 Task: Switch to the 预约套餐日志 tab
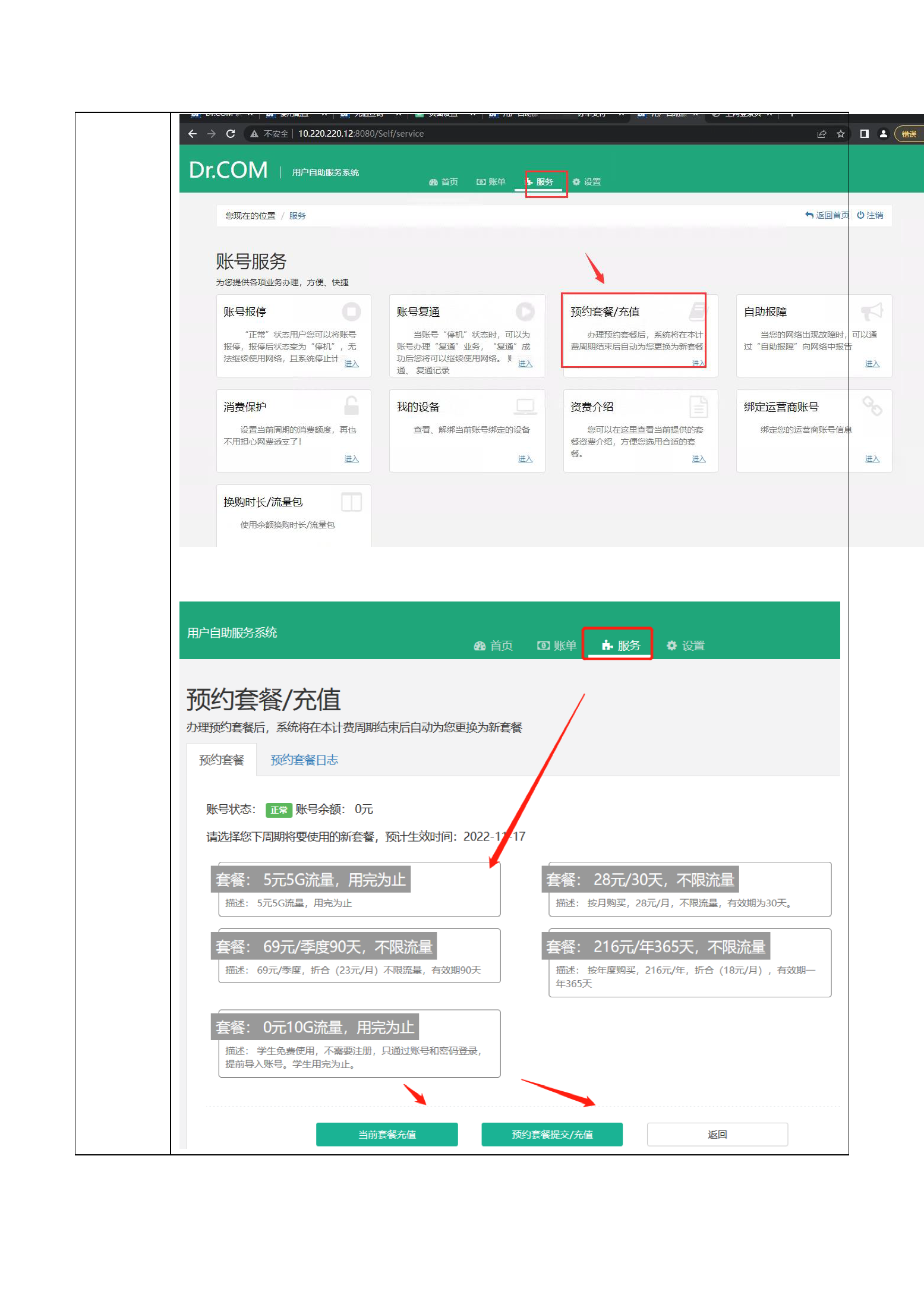[x=304, y=760]
